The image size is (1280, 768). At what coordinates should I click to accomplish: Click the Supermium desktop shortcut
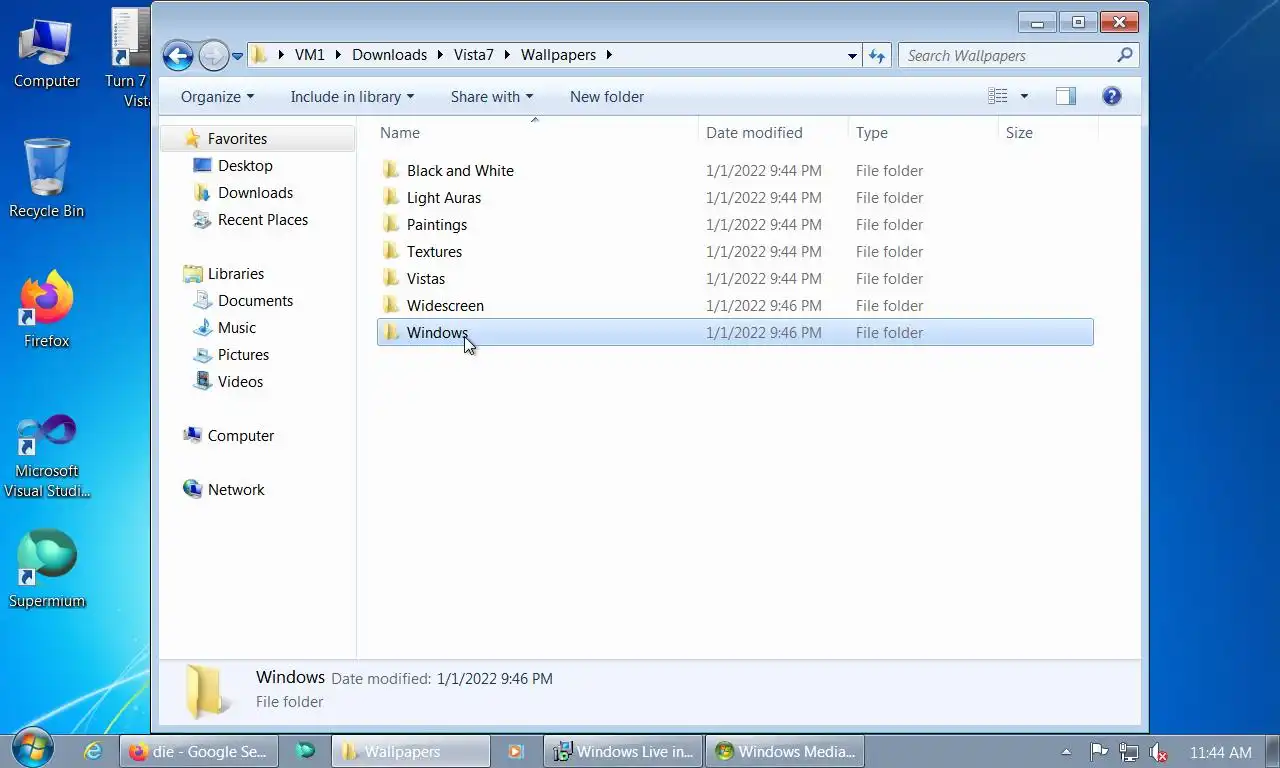[46, 568]
